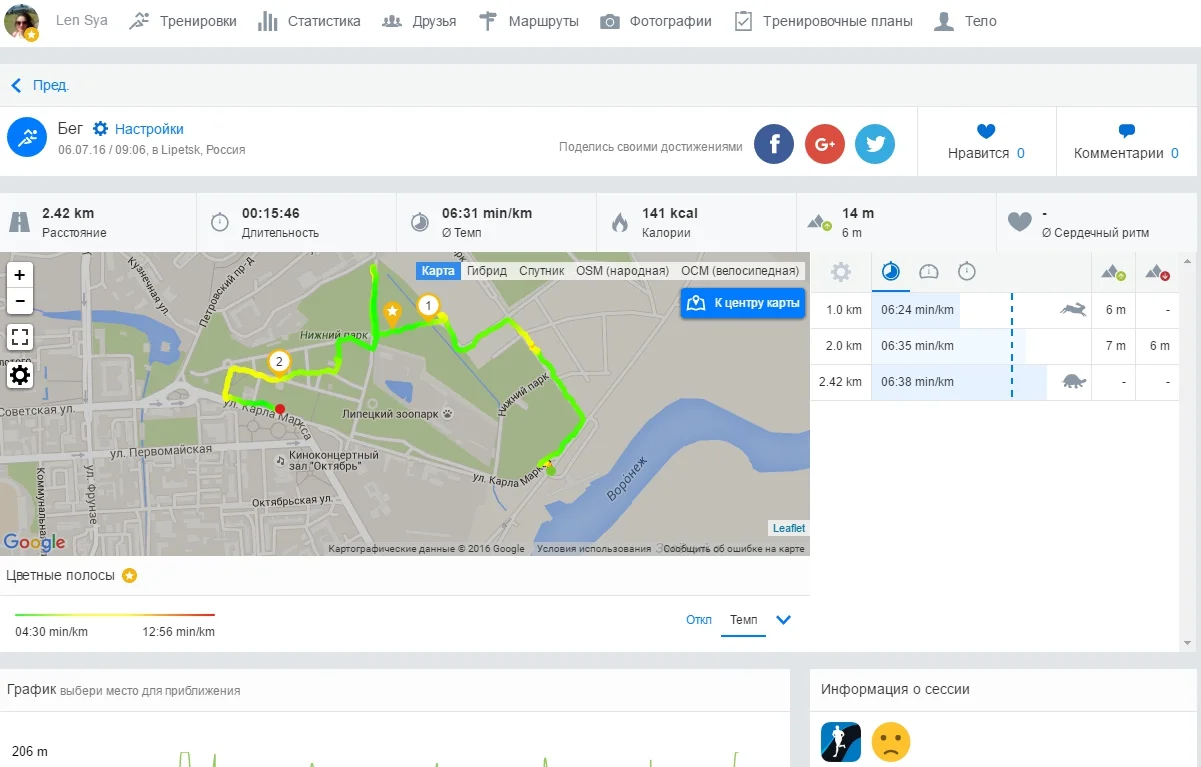This screenshot has height=767, width=1201.
Task: Click the Runtastic app icon in session info
Action: (x=841, y=743)
